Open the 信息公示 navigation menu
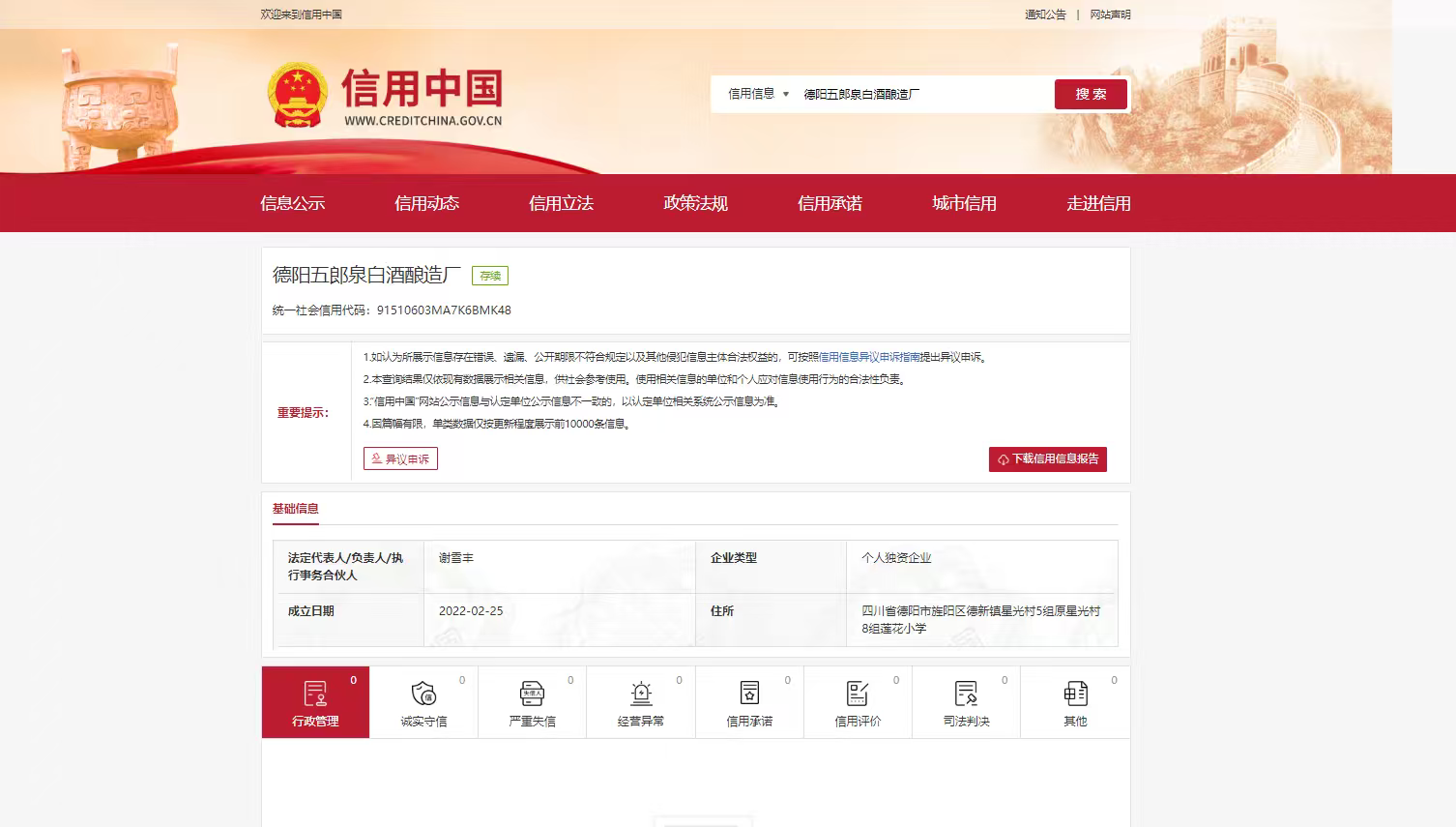Screen dimensions: 1456x827 pos(293,203)
